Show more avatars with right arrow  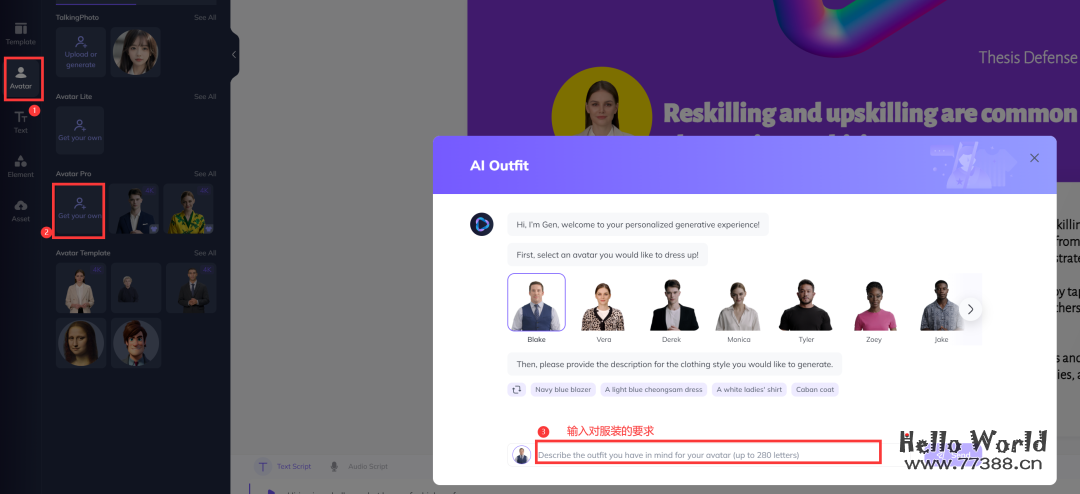click(x=970, y=309)
